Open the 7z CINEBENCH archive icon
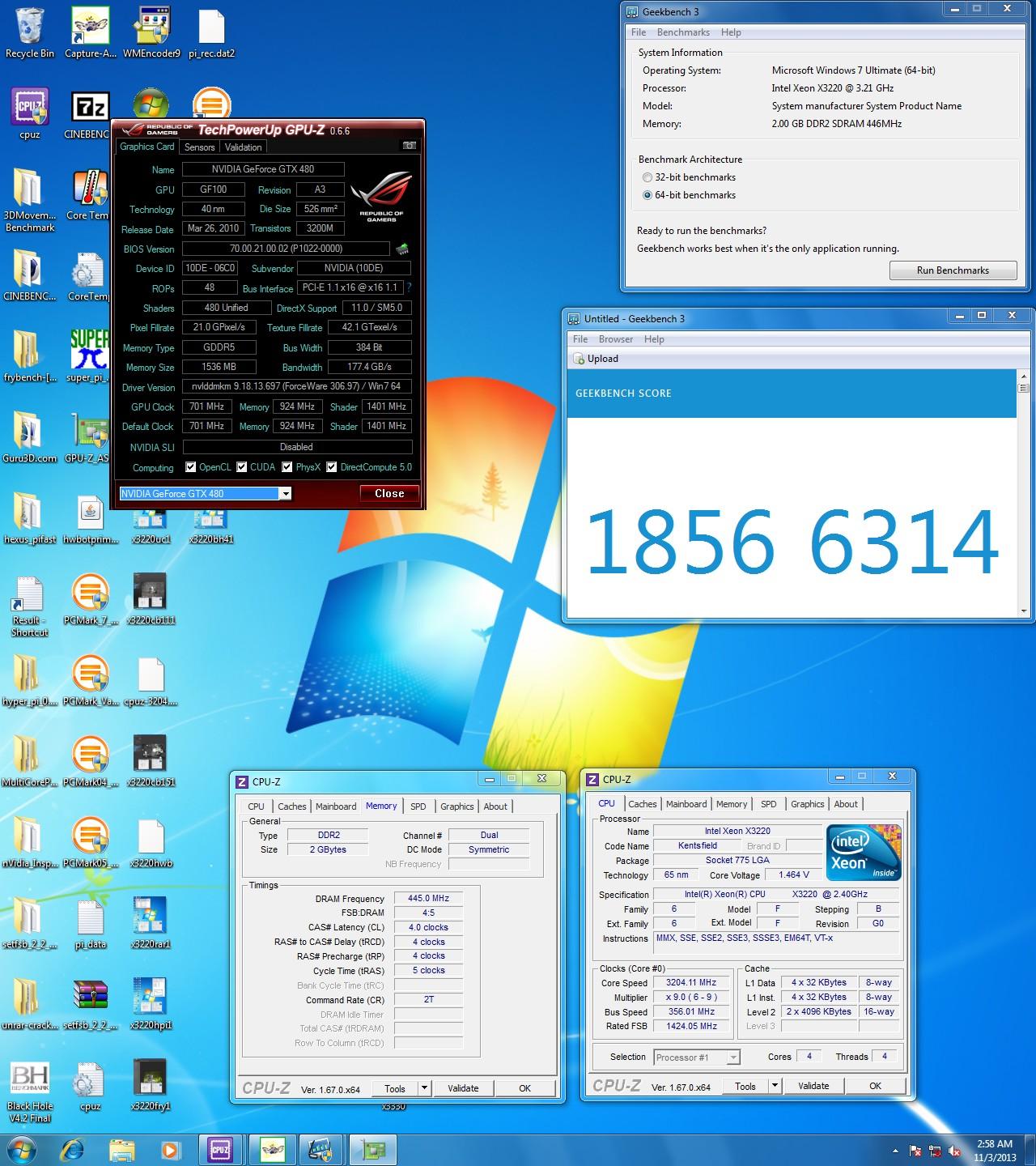1036x1166 pixels. click(x=89, y=113)
